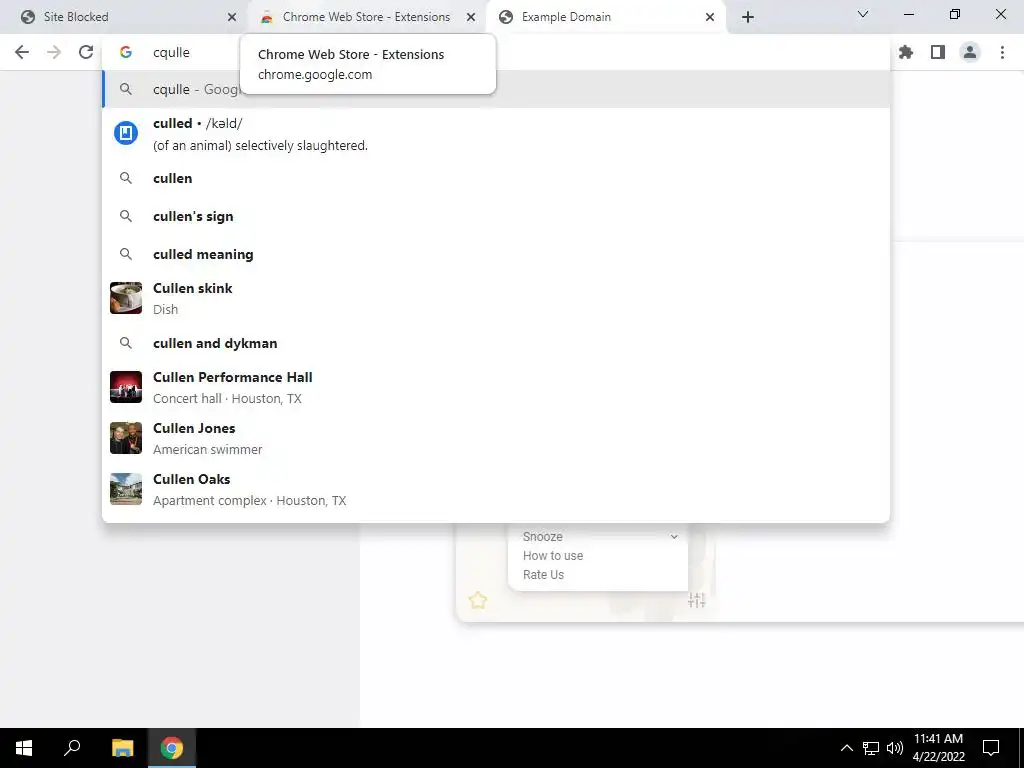Pick the culled meaning suggestion
This screenshot has height=768, width=1024.
pos(496,254)
